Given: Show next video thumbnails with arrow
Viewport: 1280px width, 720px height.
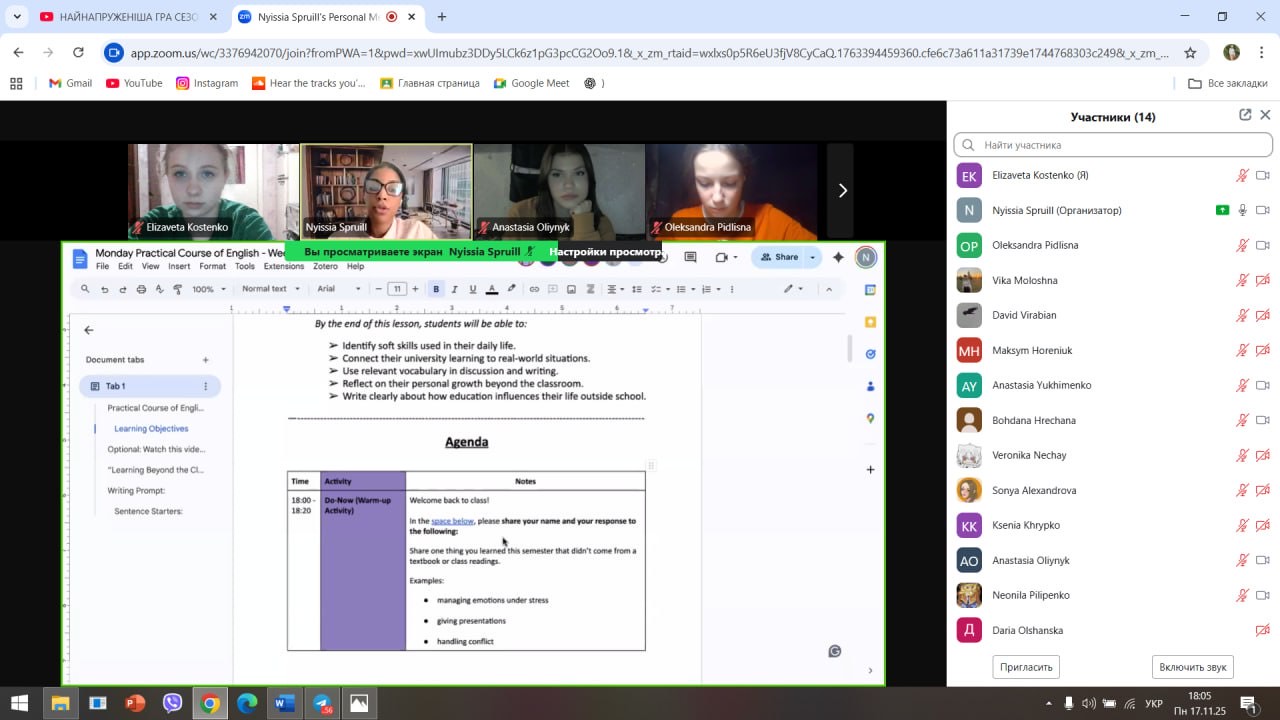Looking at the screenshot, I should click(842, 190).
